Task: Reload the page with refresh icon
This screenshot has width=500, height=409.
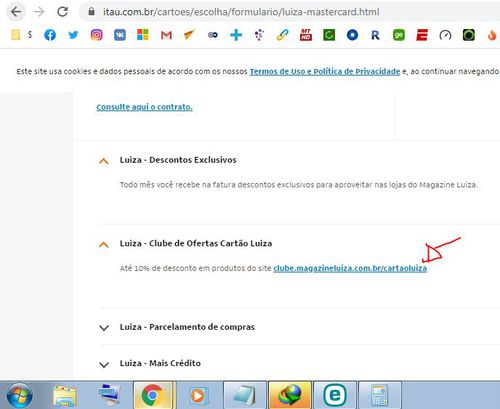Action: pyautogui.click(x=62, y=12)
